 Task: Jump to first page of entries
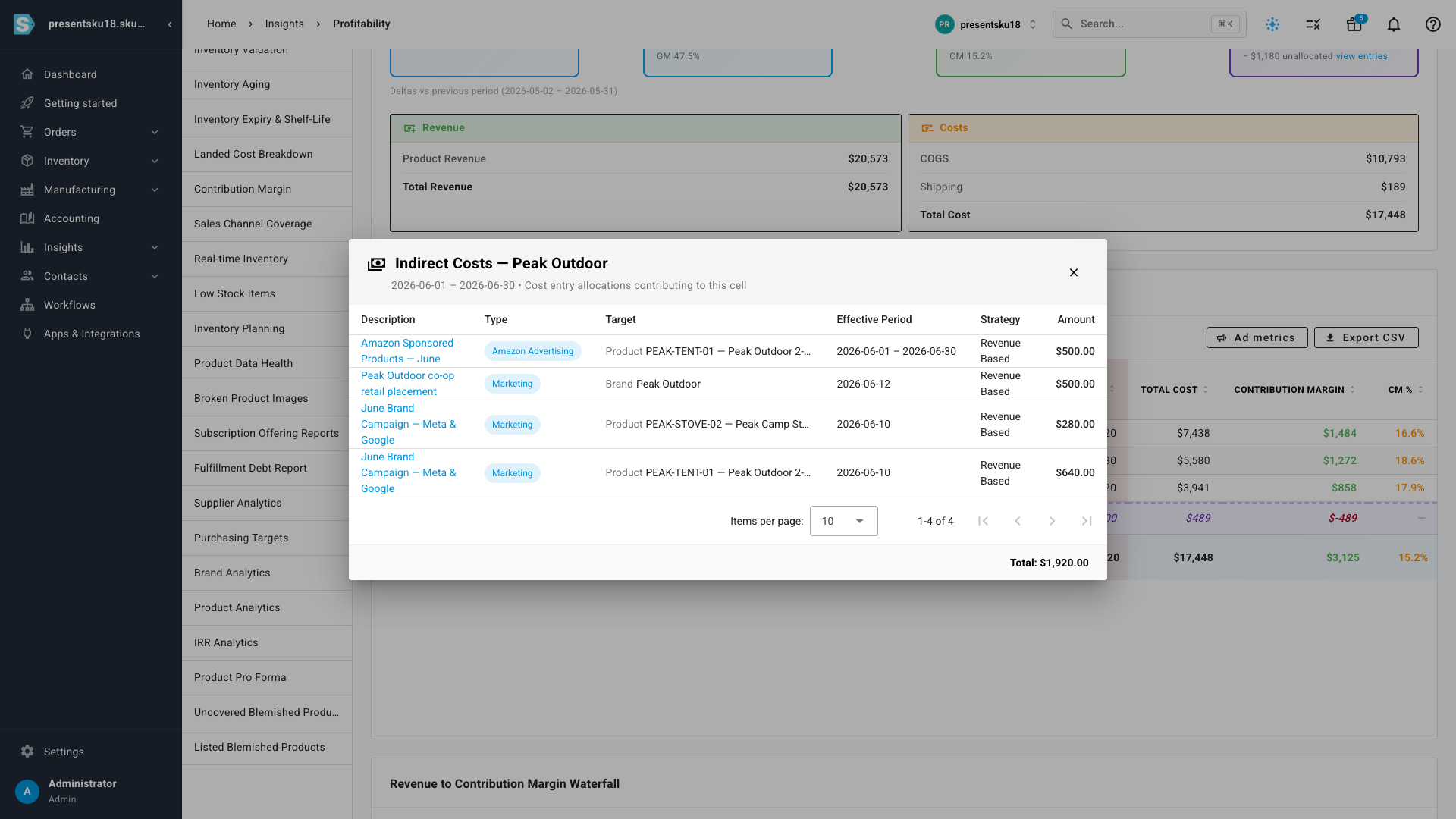pos(983,521)
